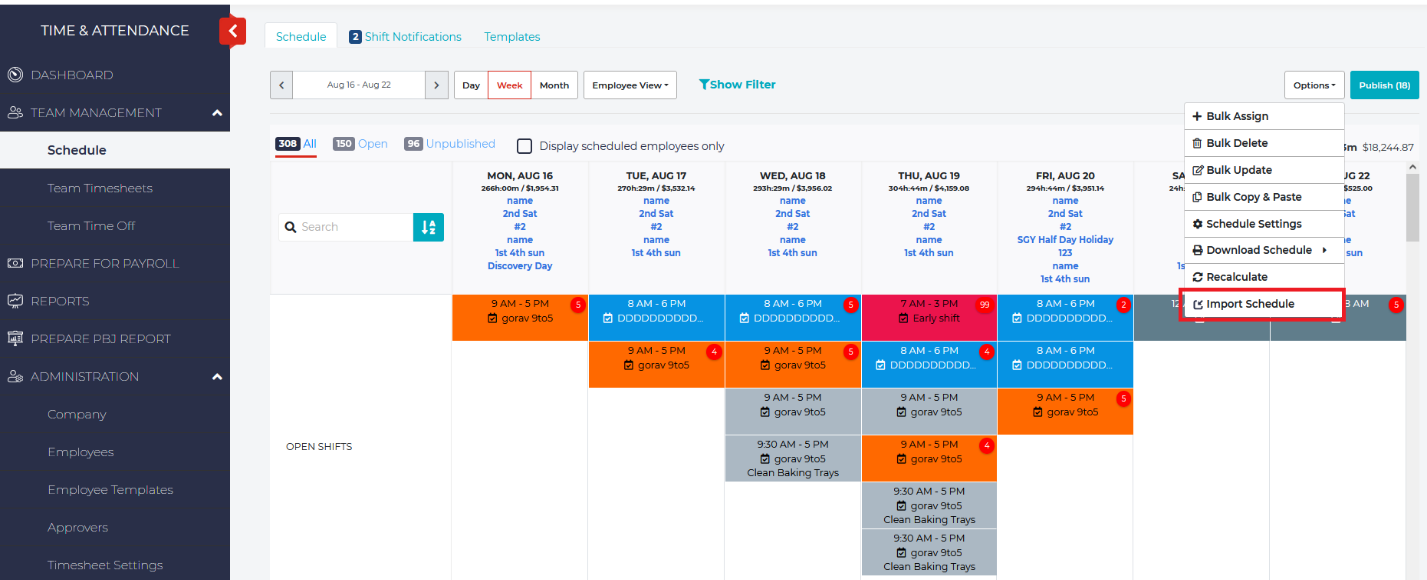This screenshot has width=1427, height=580.
Task: Collapse the Team Management section
Action: pyautogui.click(x=217, y=113)
